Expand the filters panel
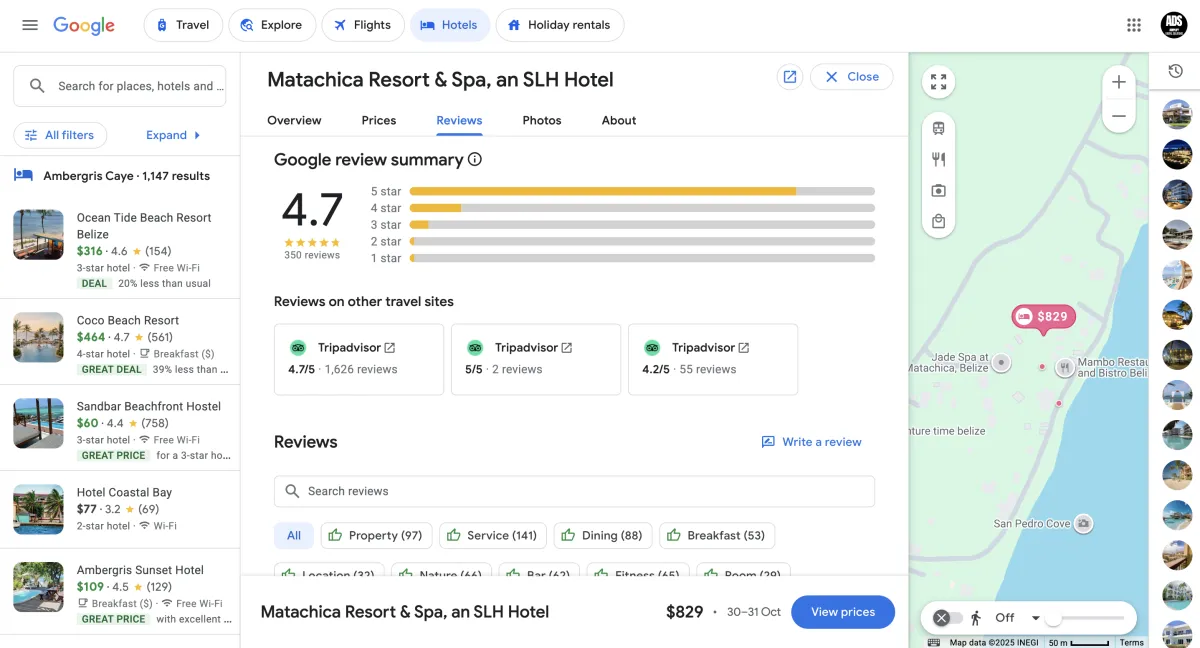Screen dimensions: 1200x648 click(173, 135)
